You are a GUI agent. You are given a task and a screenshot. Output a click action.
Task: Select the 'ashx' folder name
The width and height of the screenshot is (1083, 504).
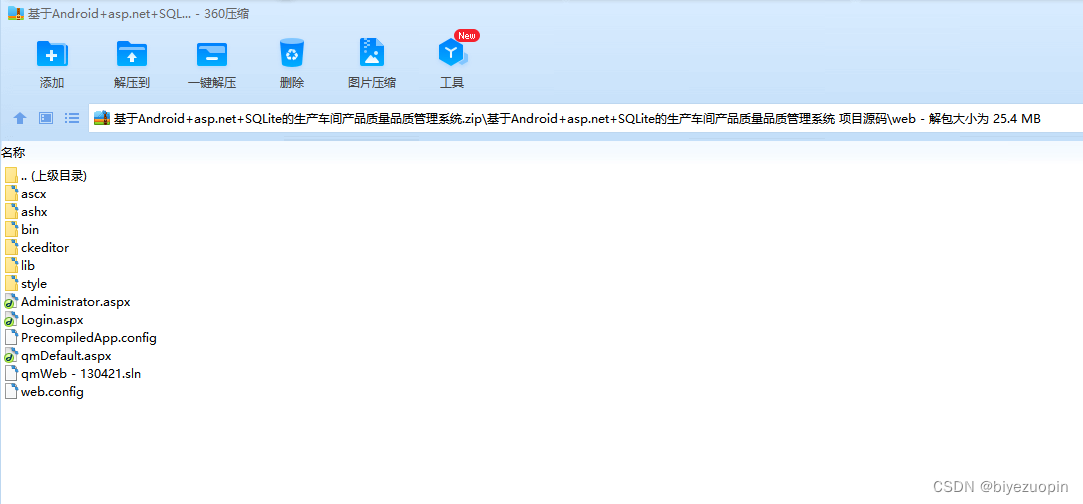pyautogui.click(x=35, y=212)
